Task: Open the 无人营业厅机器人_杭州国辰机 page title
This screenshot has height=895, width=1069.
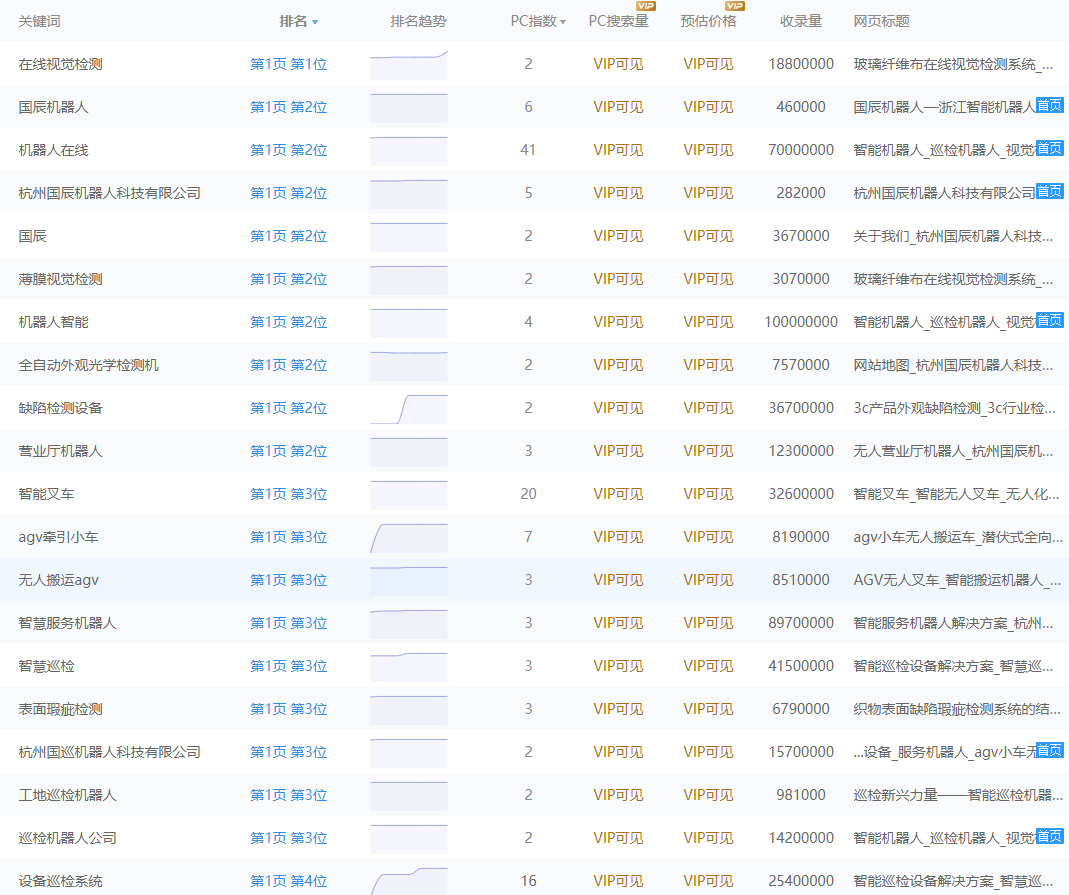Action: click(953, 451)
